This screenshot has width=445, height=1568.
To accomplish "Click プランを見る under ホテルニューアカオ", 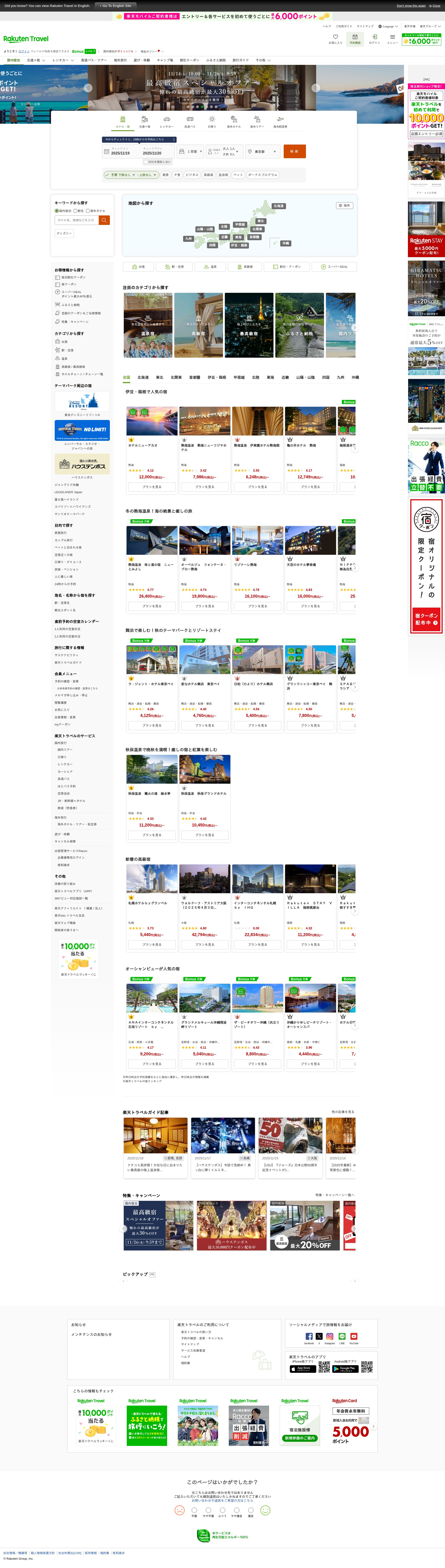I will pyautogui.click(x=152, y=487).
